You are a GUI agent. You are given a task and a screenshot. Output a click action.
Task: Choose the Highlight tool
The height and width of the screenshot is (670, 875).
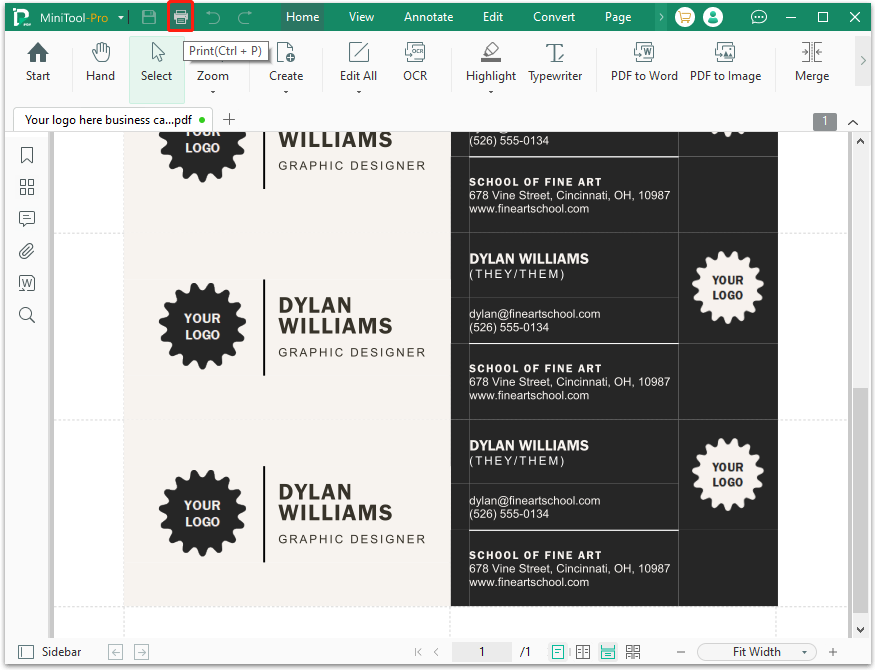point(491,62)
